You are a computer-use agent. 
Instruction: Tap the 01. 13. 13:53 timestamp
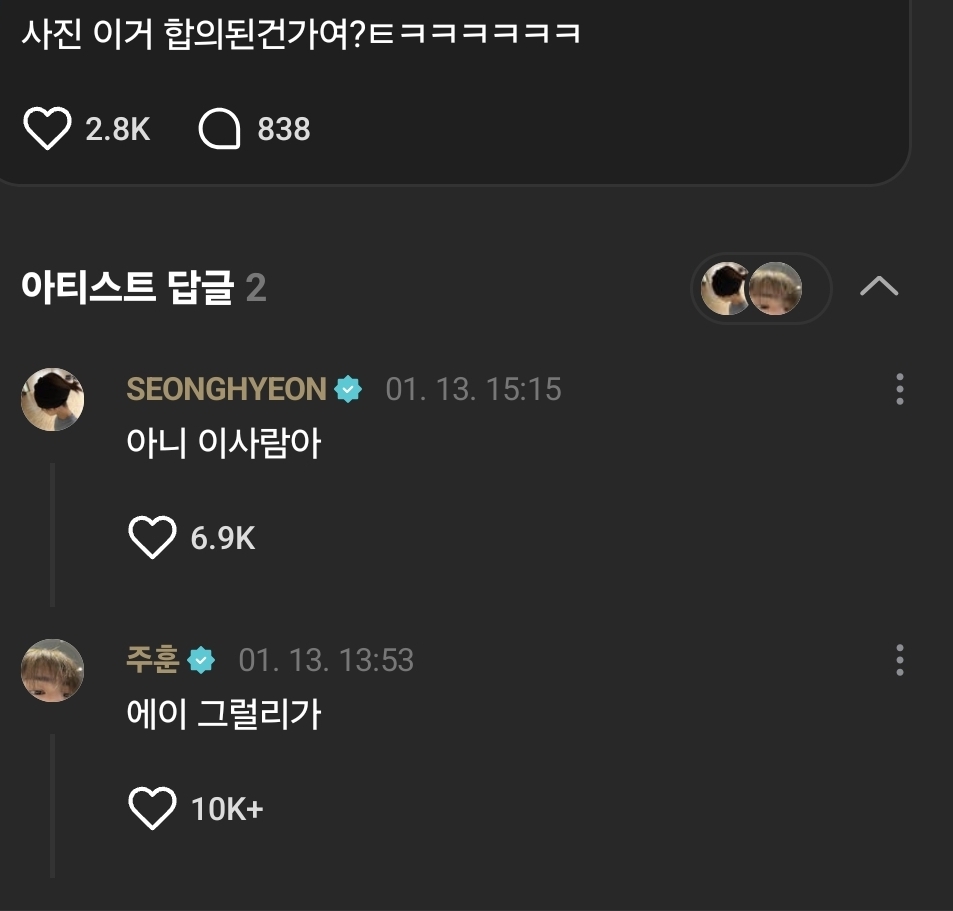326,660
